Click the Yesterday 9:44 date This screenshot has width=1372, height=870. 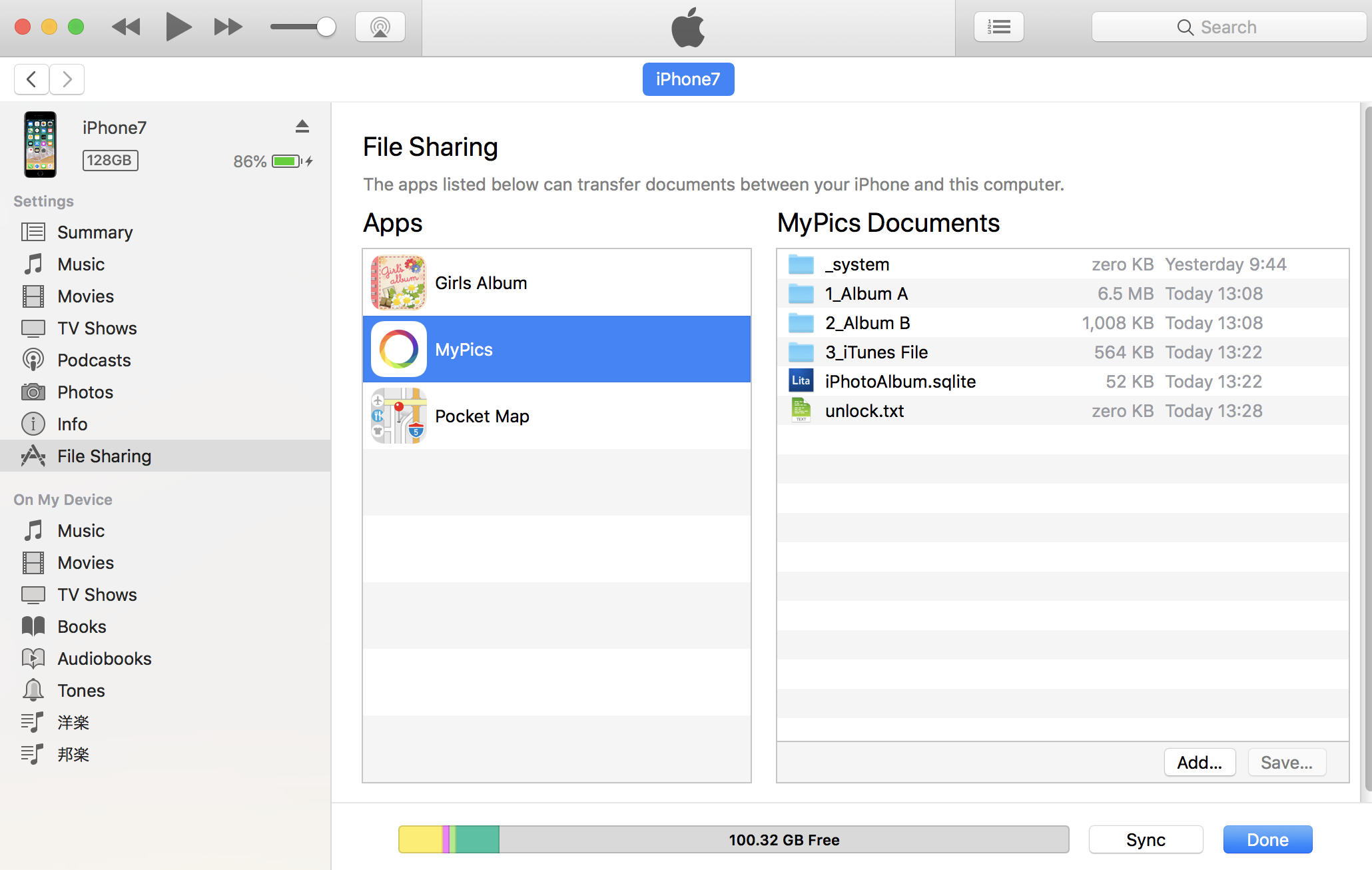tap(1225, 264)
